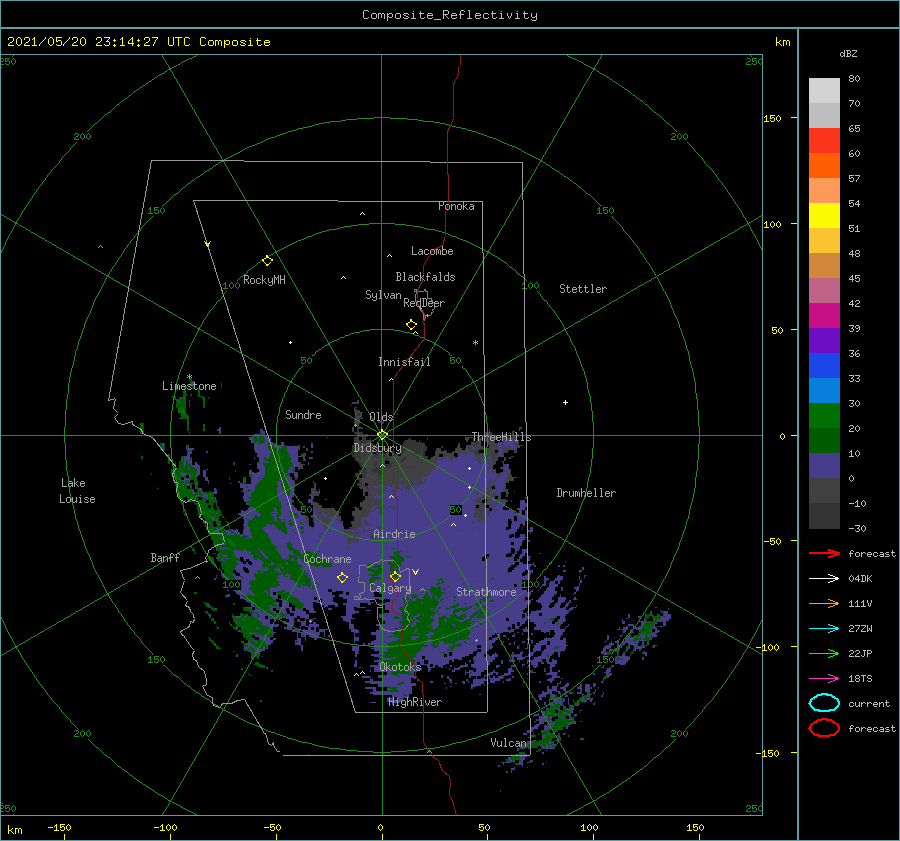
Task: Click the Calgary city label
Action: tap(390, 588)
